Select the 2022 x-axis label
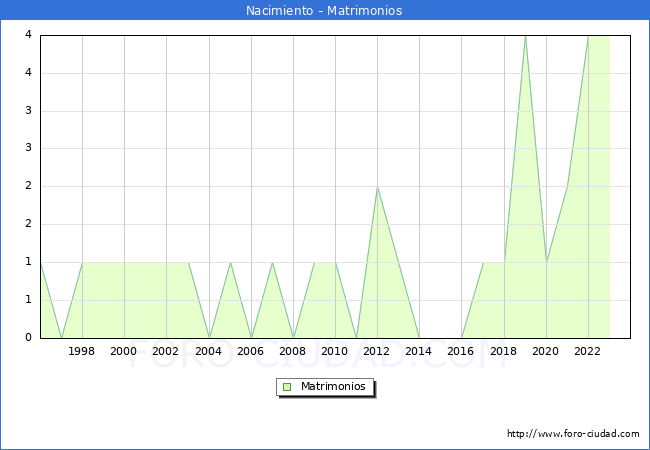Image resolution: width=650 pixels, height=450 pixels. (586, 351)
